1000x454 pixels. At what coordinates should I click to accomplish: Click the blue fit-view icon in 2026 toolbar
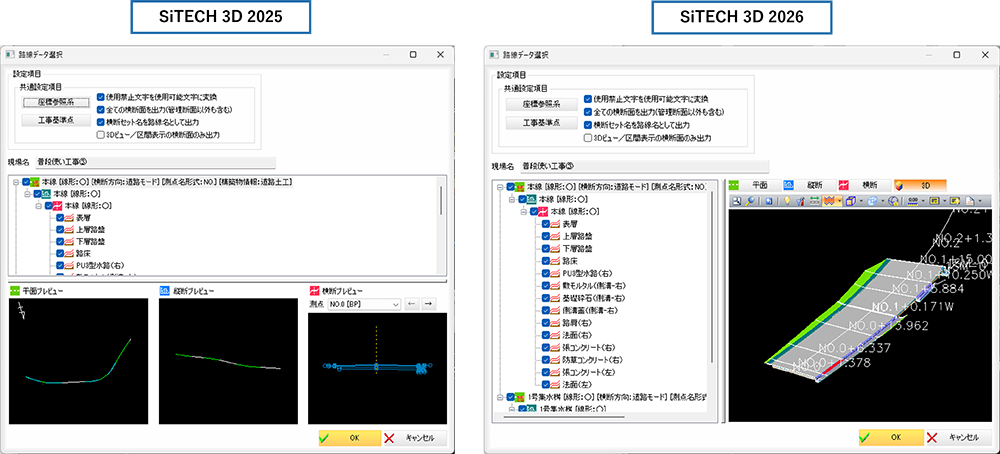768,201
